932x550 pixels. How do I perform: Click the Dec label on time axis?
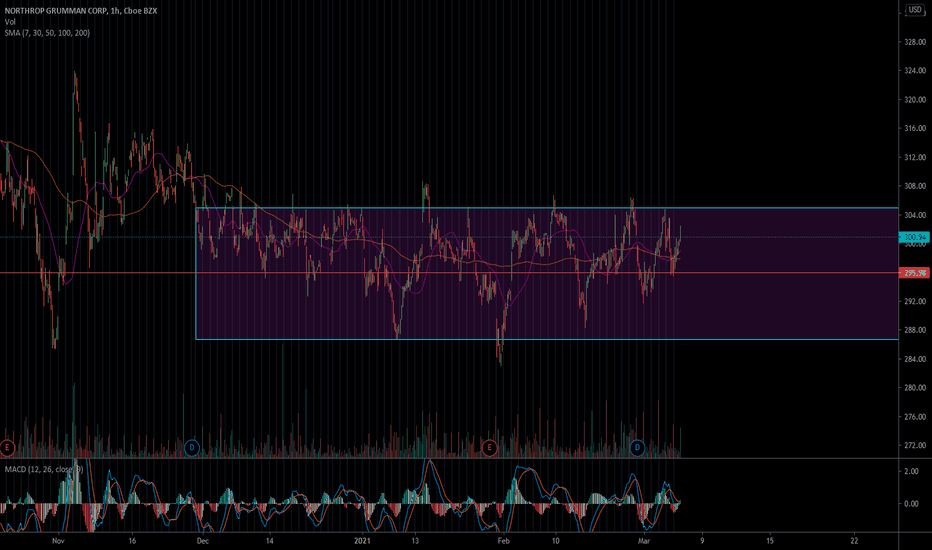203,540
